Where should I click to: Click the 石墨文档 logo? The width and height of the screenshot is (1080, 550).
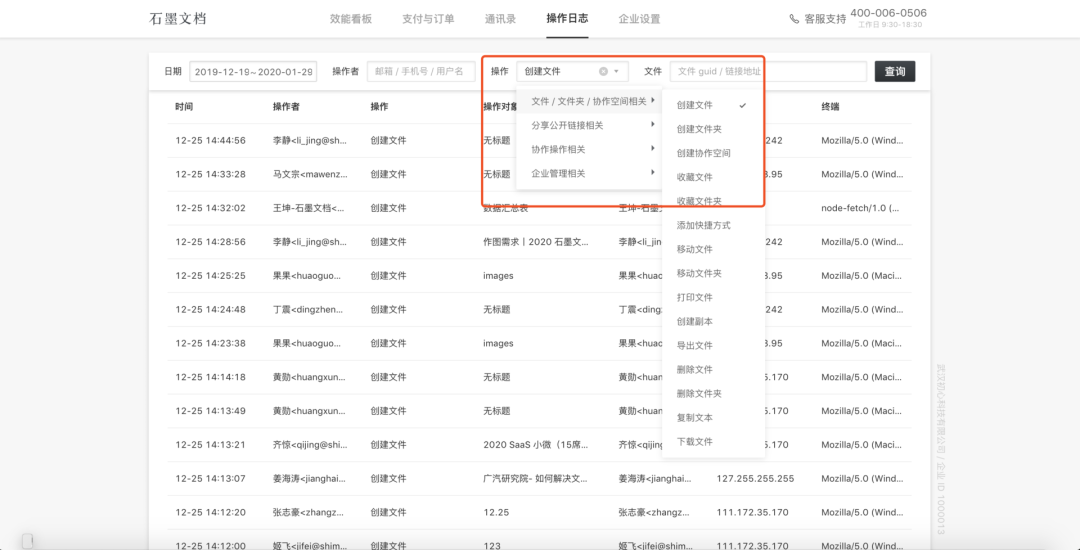[178, 19]
